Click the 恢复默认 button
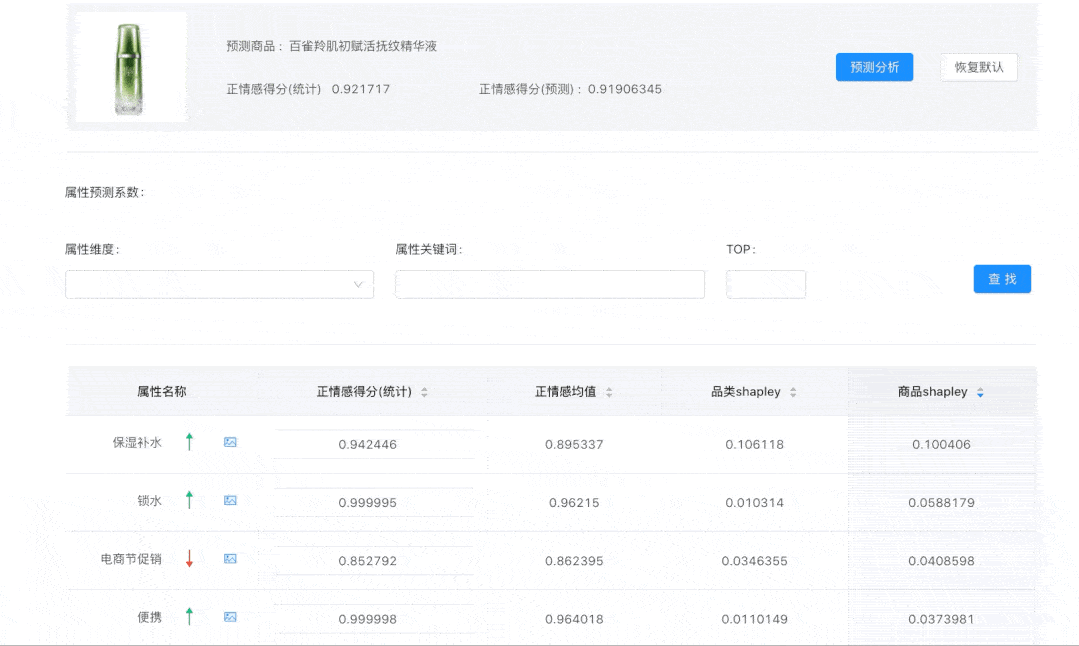1079x646 pixels. pyautogui.click(x=978, y=68)
